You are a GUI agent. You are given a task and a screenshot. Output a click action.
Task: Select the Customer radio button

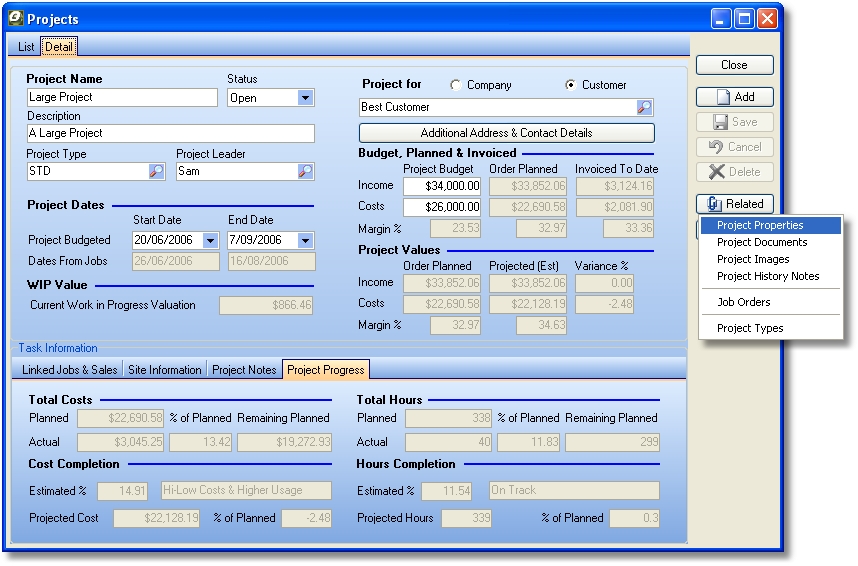click(571, 85)
